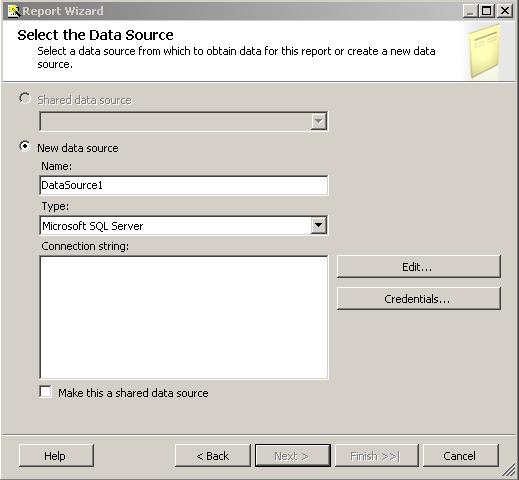Select the Shared data source radio option
The width and height of the screenshot is (519, 480).
point(25,98)
